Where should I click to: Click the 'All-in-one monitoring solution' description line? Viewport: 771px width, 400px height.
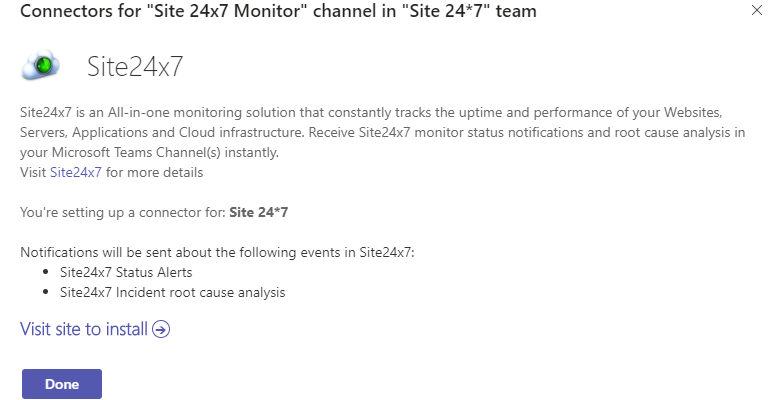(371, 113)
